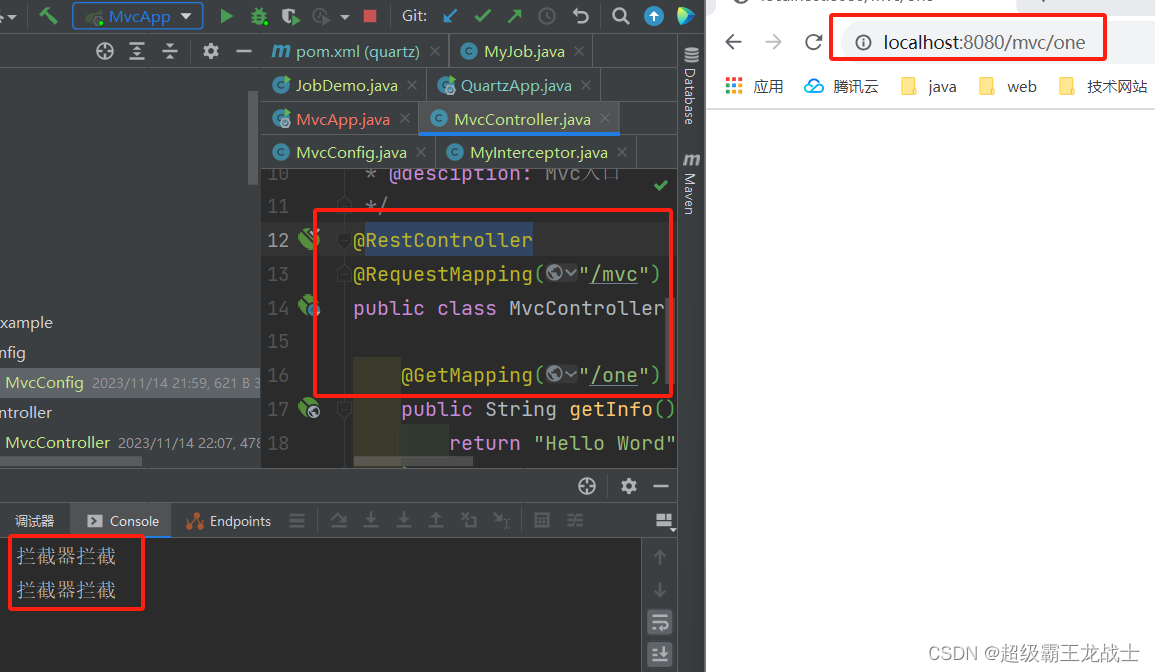Switch to JobDemo.java tab
This screenshot has height=672, width=1155.
(336, 85)
